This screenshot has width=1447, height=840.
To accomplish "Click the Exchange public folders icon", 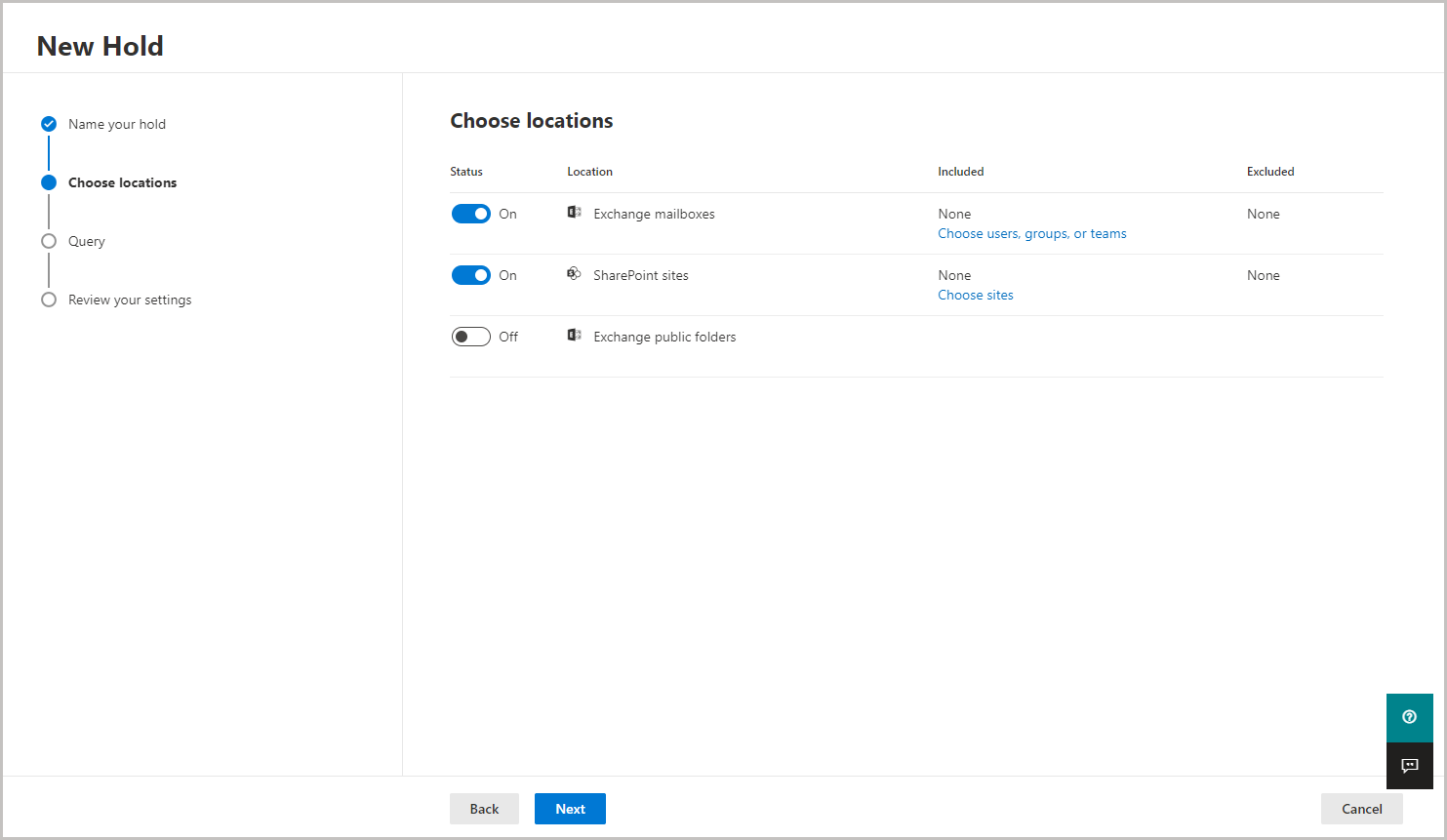I will pos(575,336).
